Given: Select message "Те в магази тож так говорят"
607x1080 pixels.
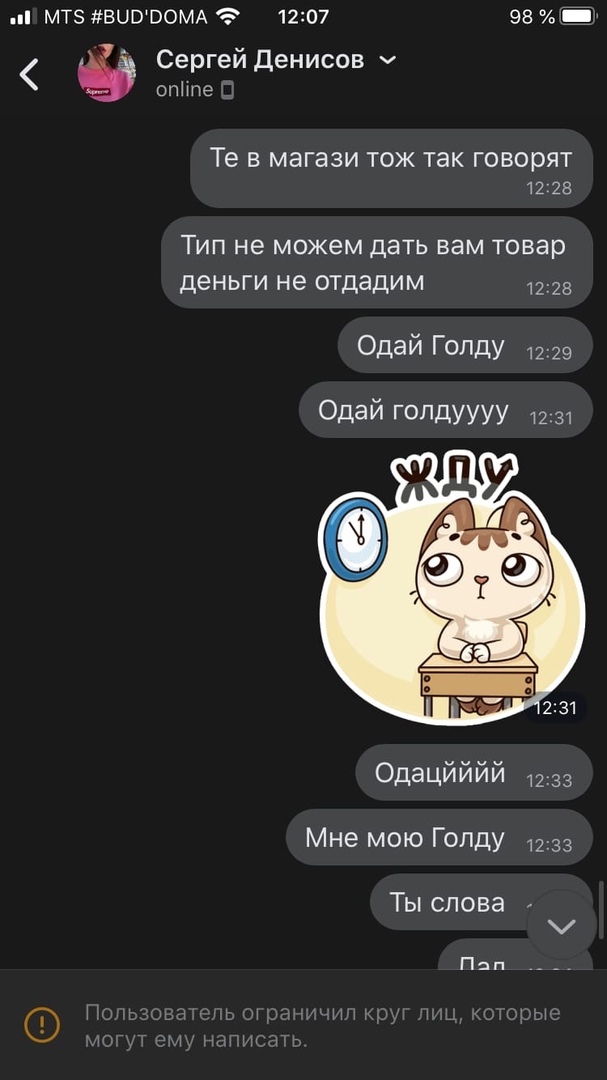Looking at the screenshot, I should [x=391, y=168].
